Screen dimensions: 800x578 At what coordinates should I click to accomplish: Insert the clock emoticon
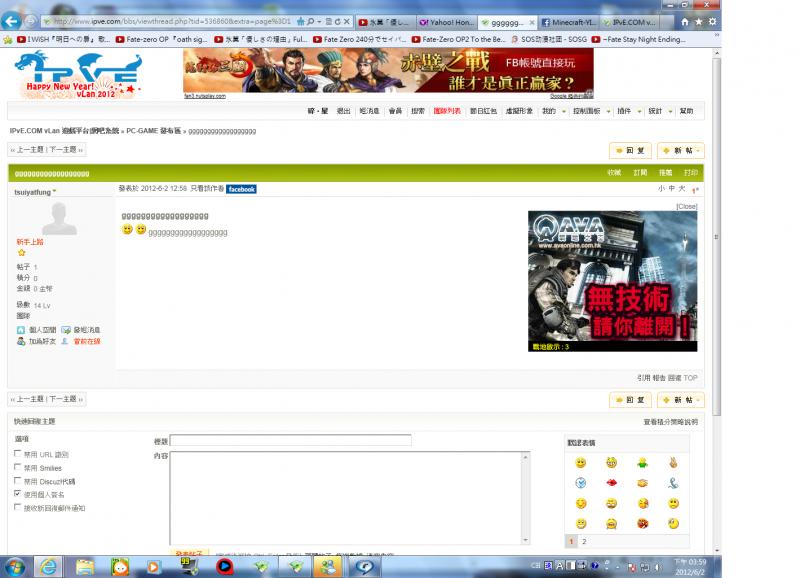pos(581,483)
